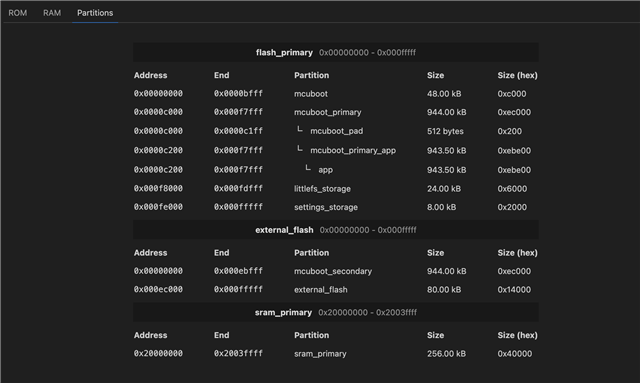Switch to the ROM tab
Screen dimensions: 640x383
(18, 13)
